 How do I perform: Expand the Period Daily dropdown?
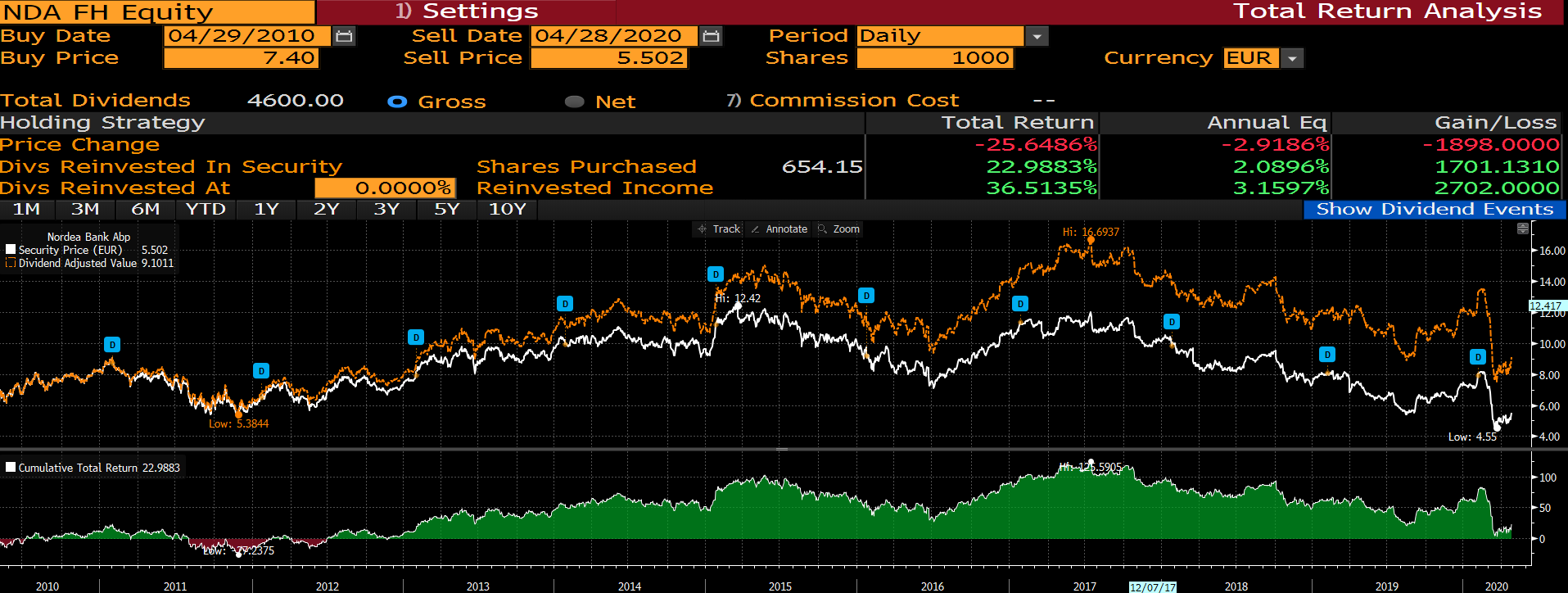pos(1037,36)
